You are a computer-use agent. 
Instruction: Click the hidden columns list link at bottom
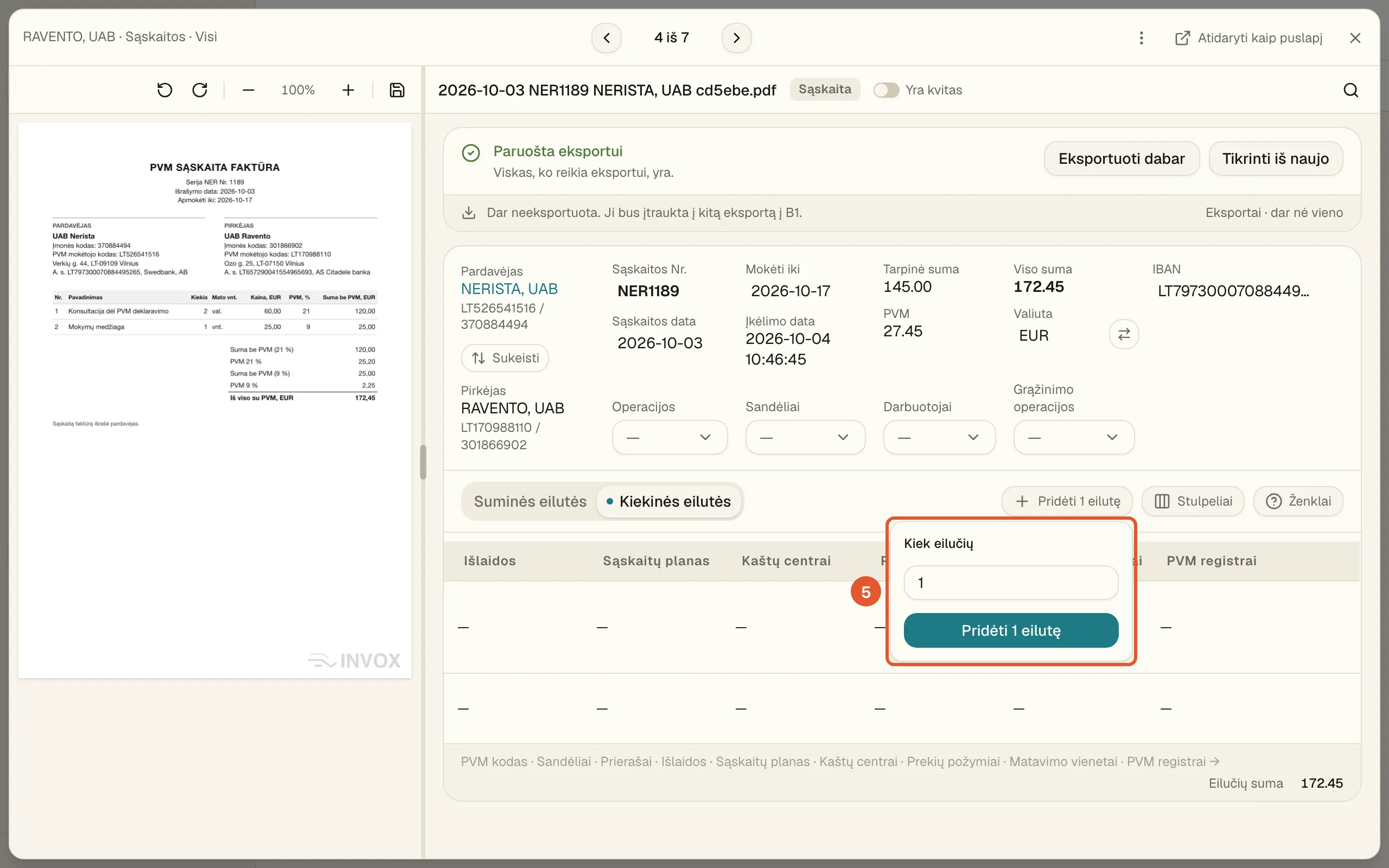[840, 762]
